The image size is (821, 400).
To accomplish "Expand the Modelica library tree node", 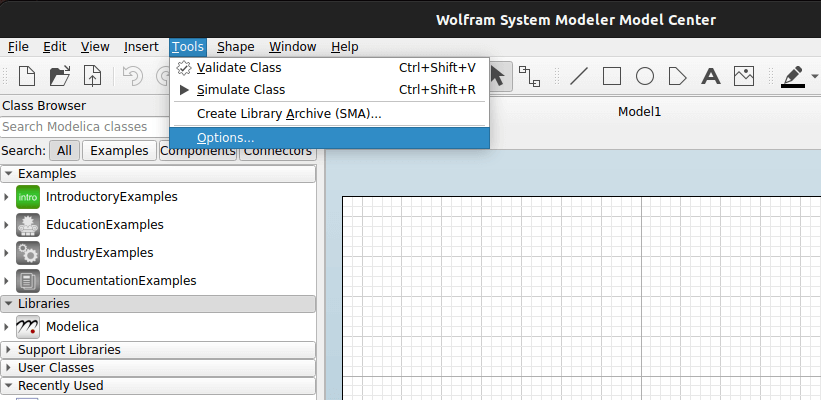I will (x=6, y=327).
